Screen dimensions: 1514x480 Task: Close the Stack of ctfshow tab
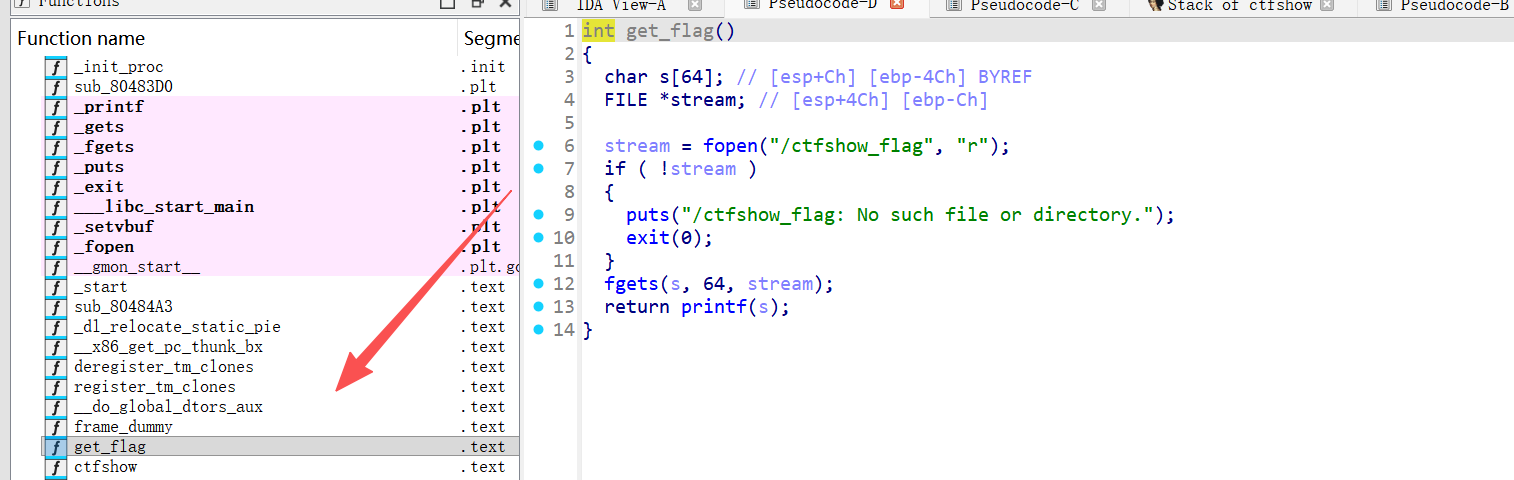(1328, 5)
